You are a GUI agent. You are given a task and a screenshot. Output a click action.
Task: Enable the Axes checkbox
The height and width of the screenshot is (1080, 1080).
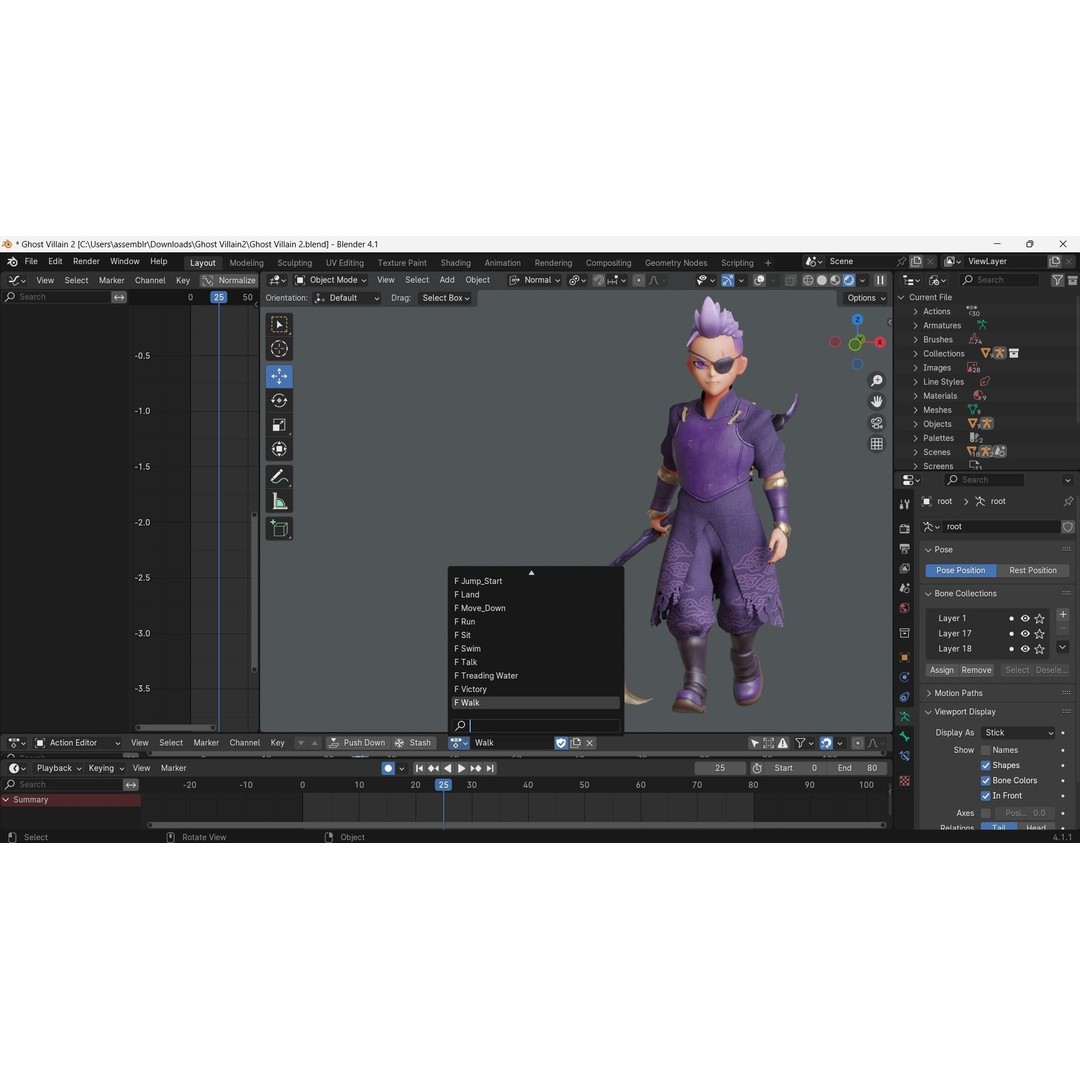986,813
